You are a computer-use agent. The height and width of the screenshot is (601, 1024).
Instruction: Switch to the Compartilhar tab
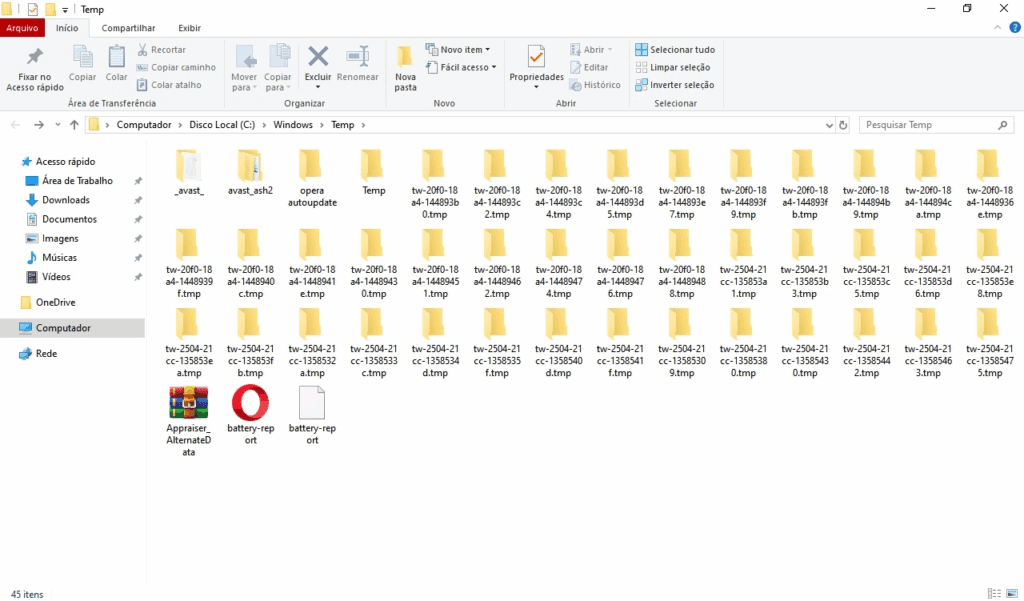(x=128, y=28)
